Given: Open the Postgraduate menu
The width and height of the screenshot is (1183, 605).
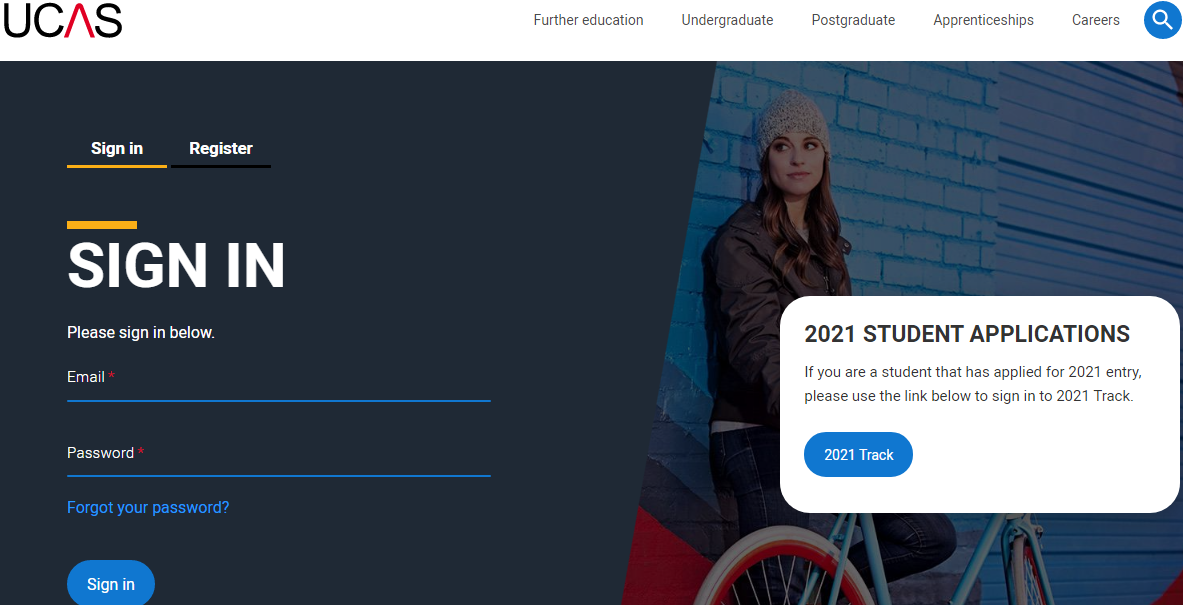Looking at the screenshot, I should 853,20.
